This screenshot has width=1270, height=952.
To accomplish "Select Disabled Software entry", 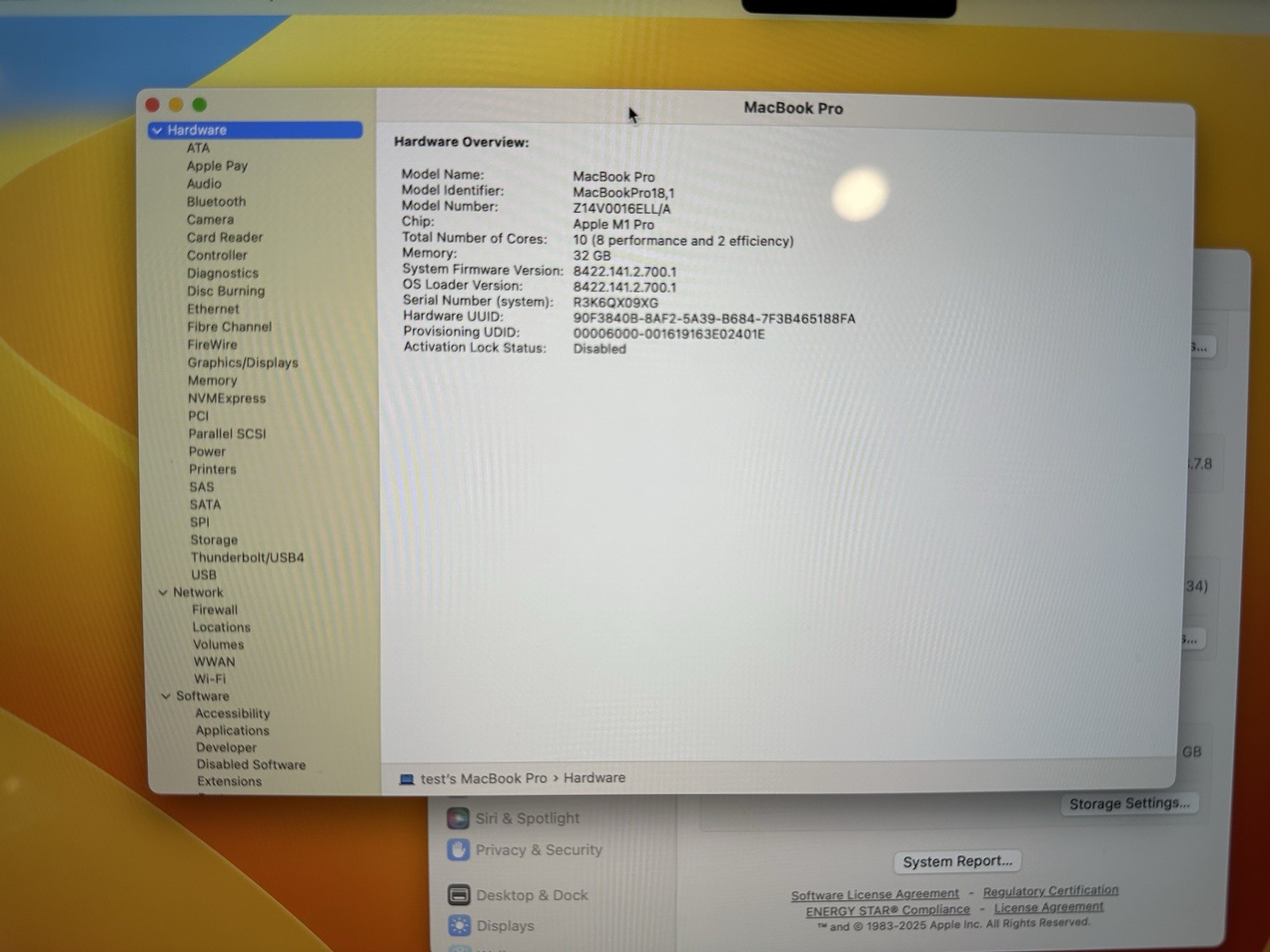I will pyautogui.click(x=251, y=765).
